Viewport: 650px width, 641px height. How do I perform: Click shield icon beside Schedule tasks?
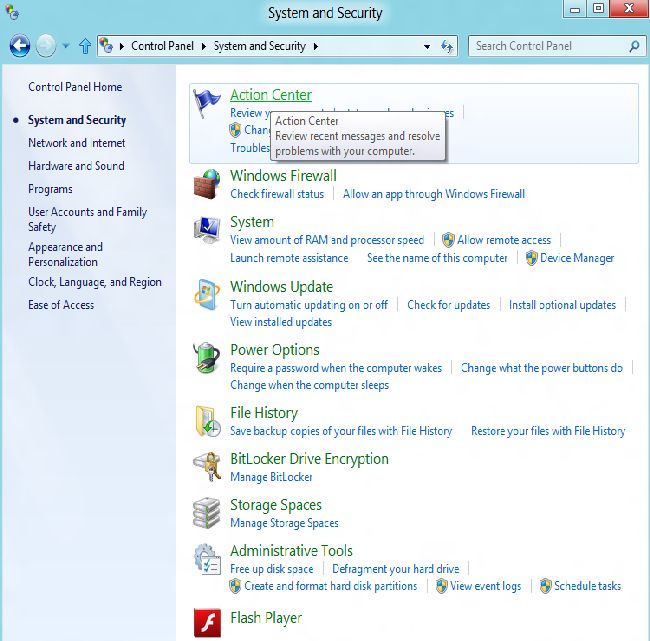coord(546,586)
